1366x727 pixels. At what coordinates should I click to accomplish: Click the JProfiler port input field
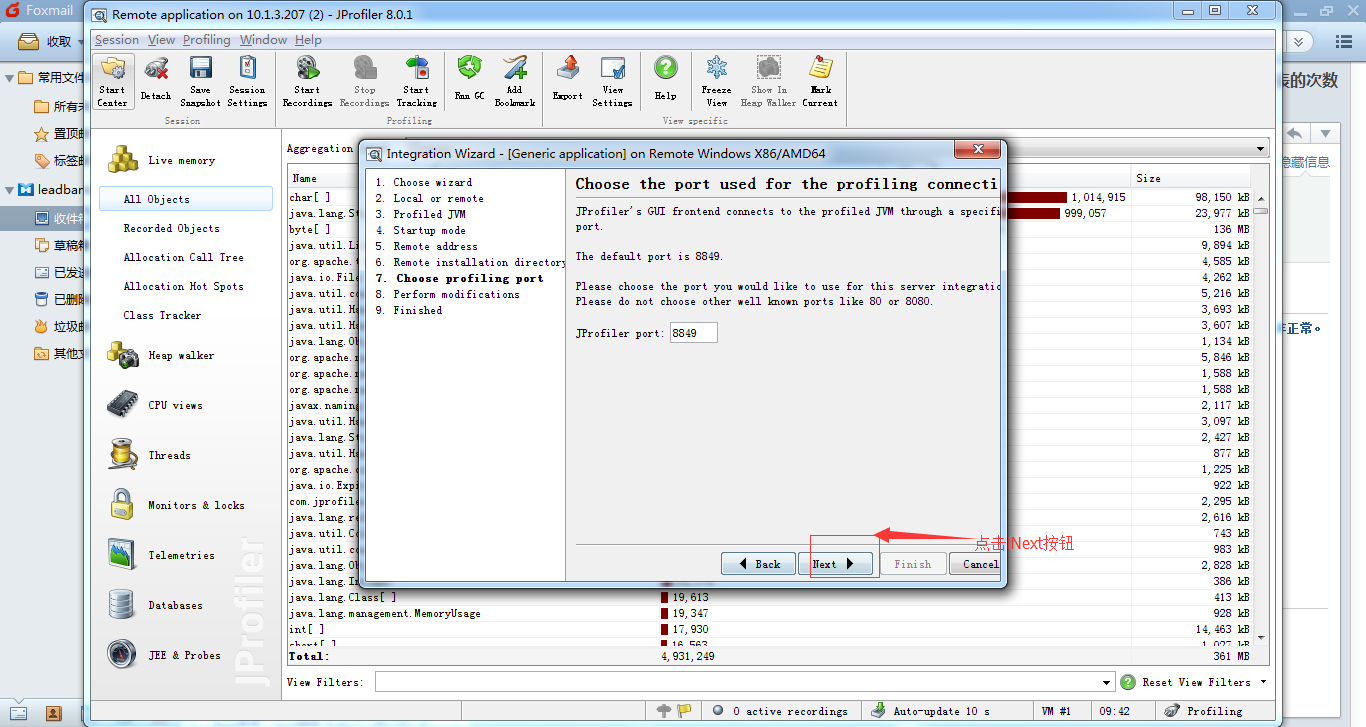click(x=693, y=333)
